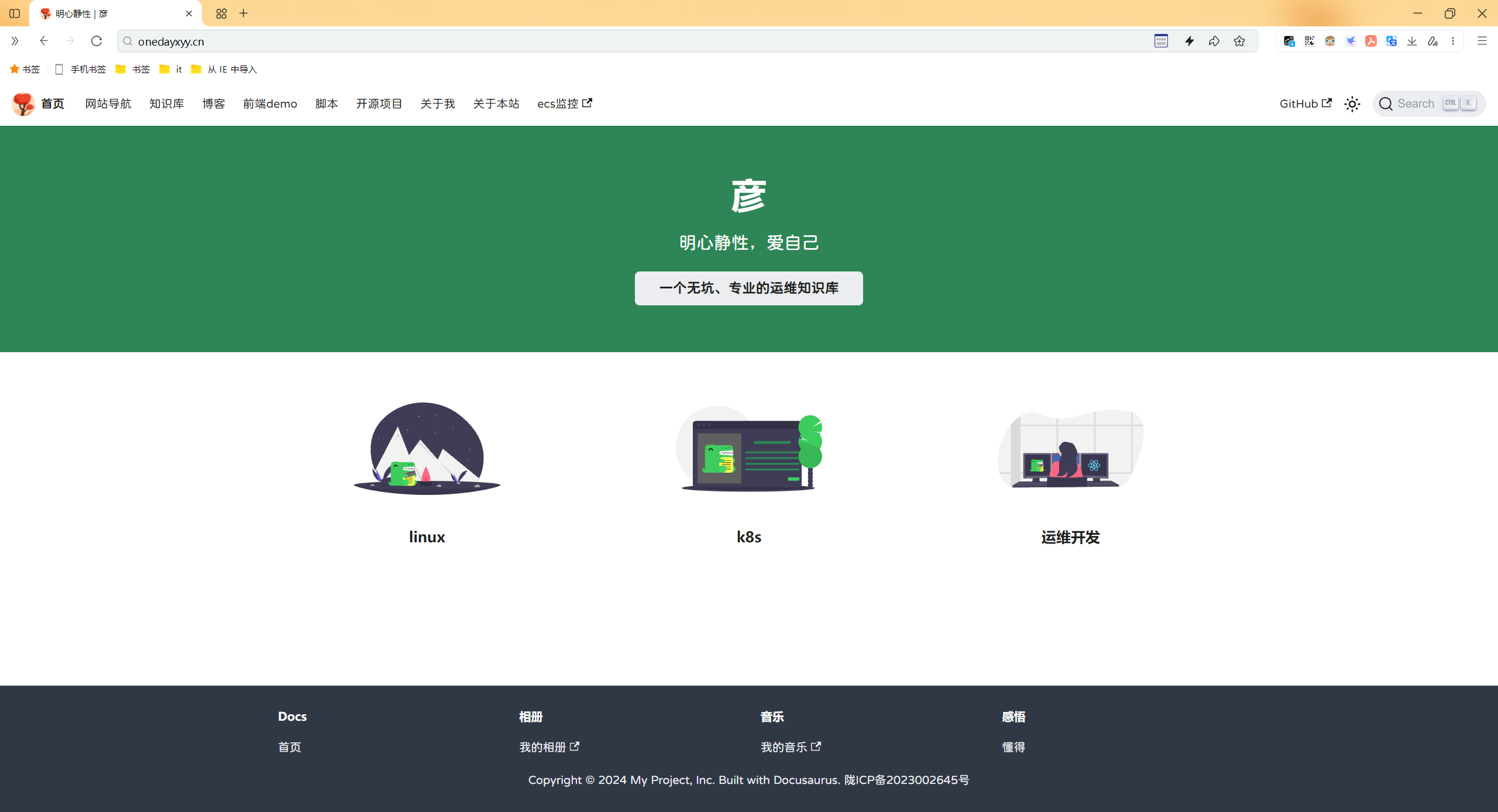Open the 知识库 navigation item
This screenshot has height=812, width=1498.
(166, 104)
